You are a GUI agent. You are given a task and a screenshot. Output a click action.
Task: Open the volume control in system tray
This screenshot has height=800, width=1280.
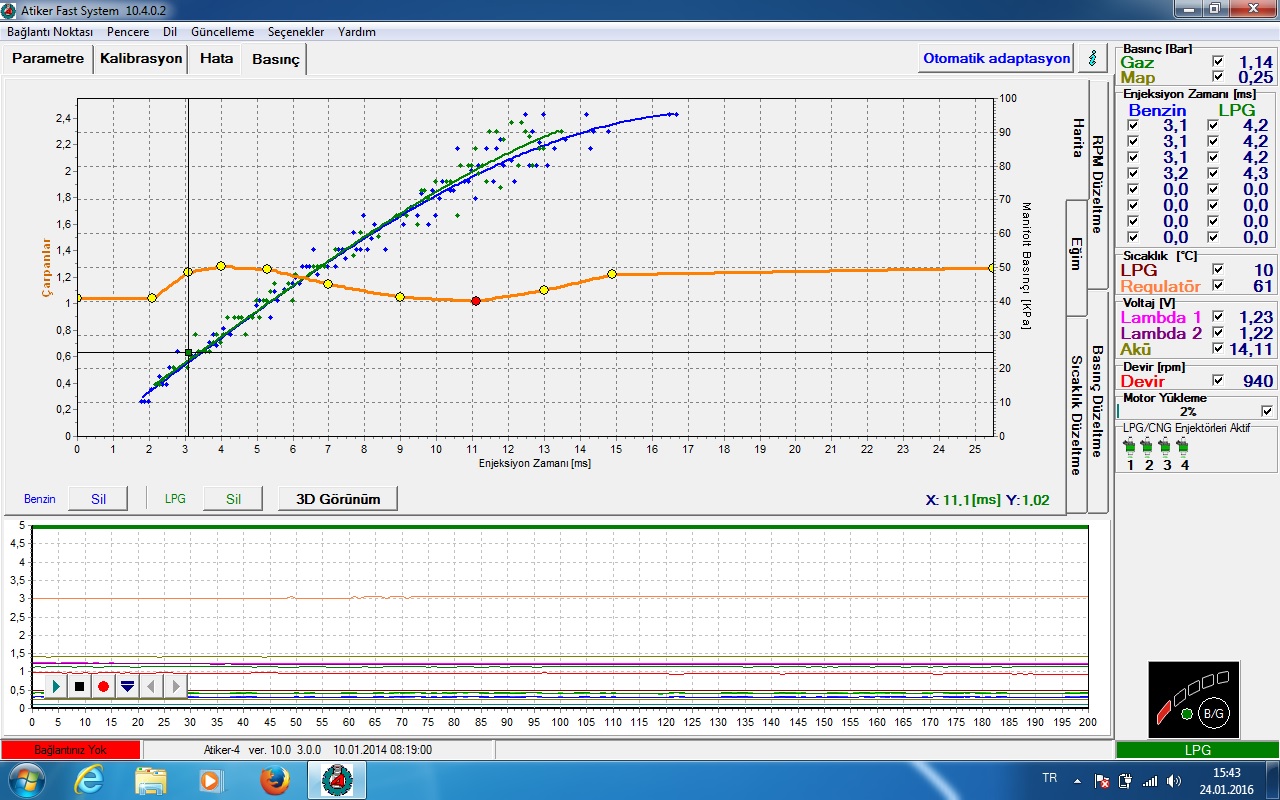click(1172, 780)
